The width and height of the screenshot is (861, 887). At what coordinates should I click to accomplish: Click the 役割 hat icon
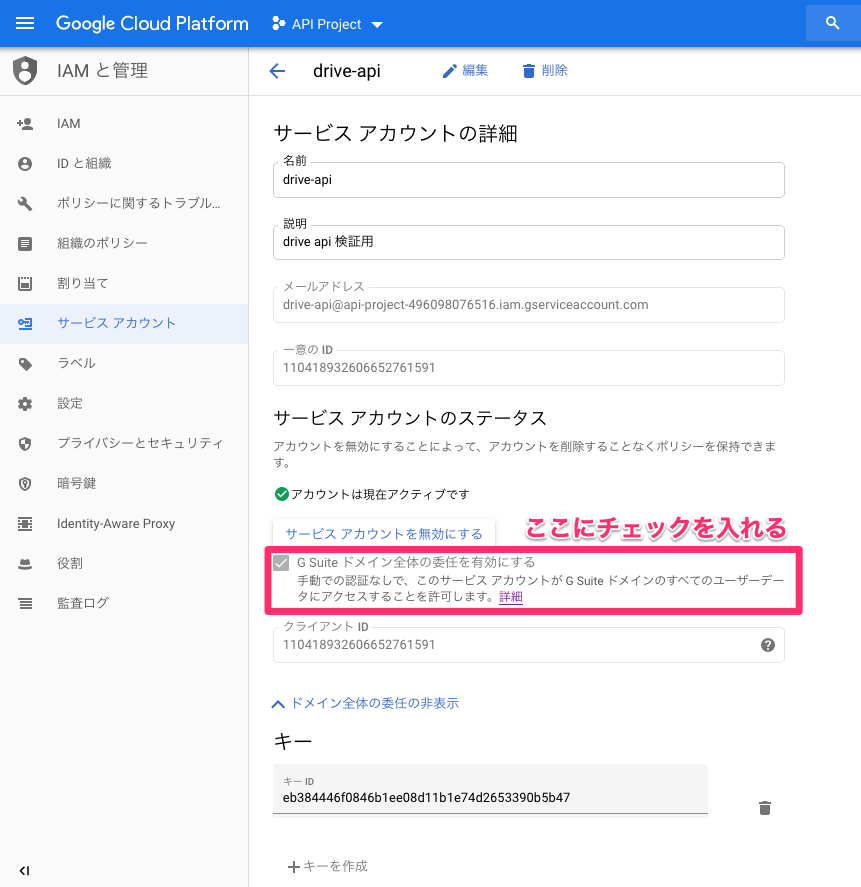25,564
